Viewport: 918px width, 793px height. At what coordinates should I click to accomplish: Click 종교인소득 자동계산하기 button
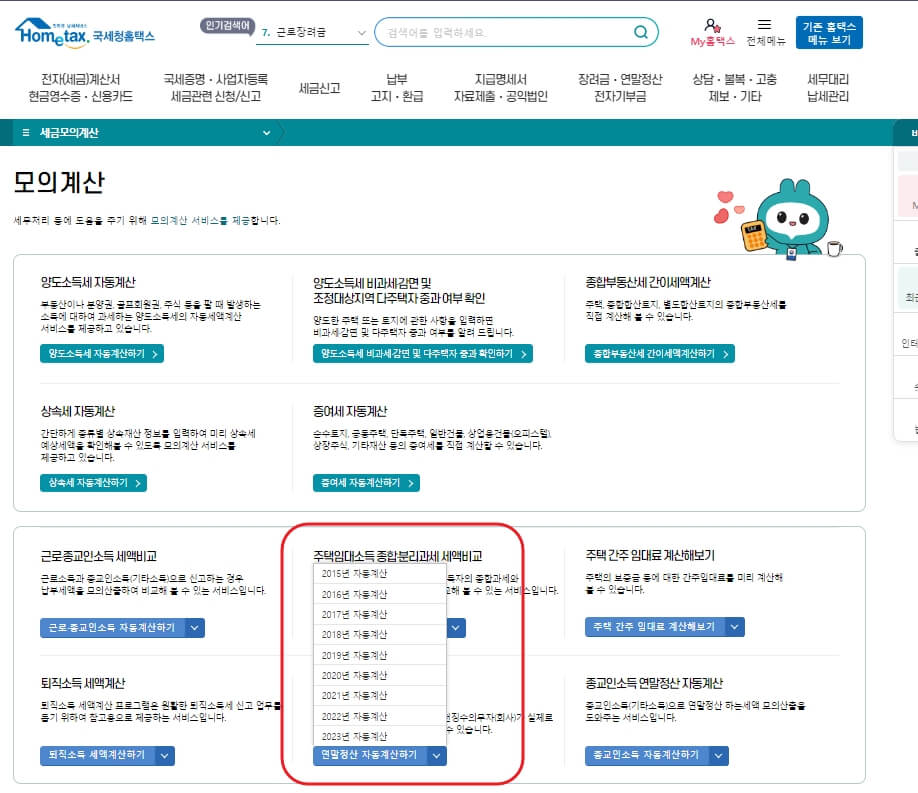pyautogui.click(x=647, y=756)
